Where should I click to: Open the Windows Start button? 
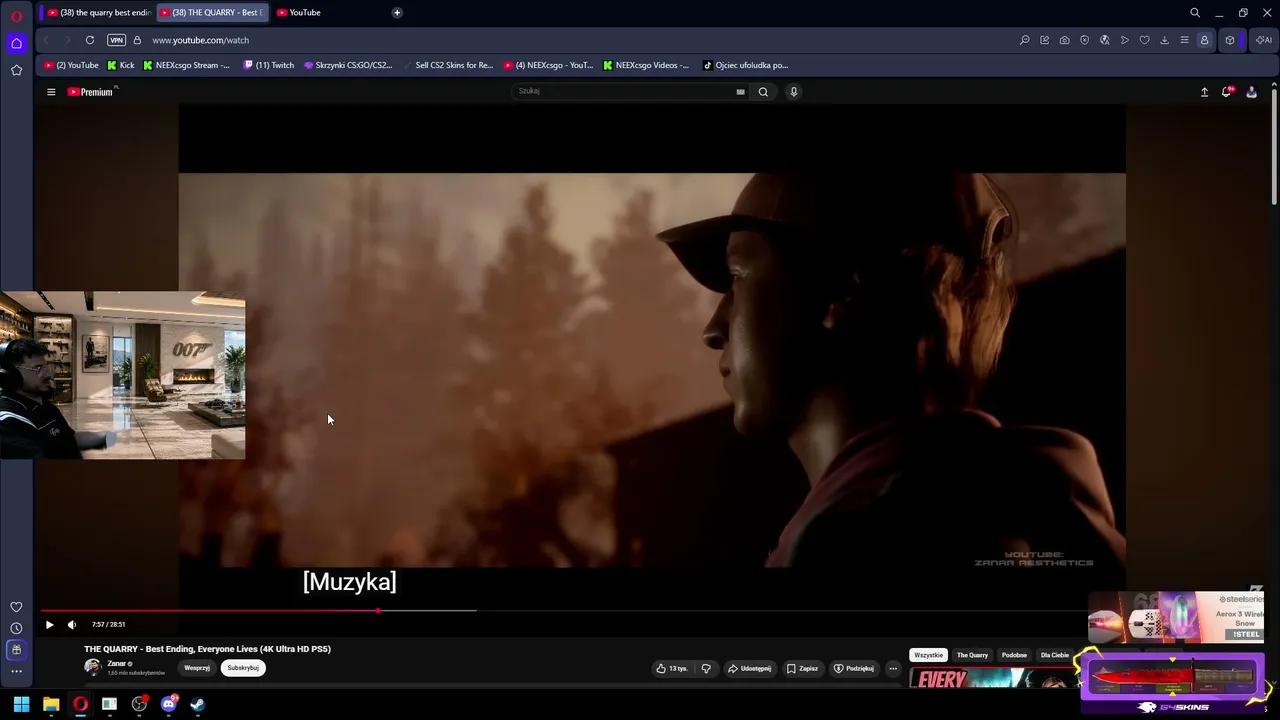21,704
